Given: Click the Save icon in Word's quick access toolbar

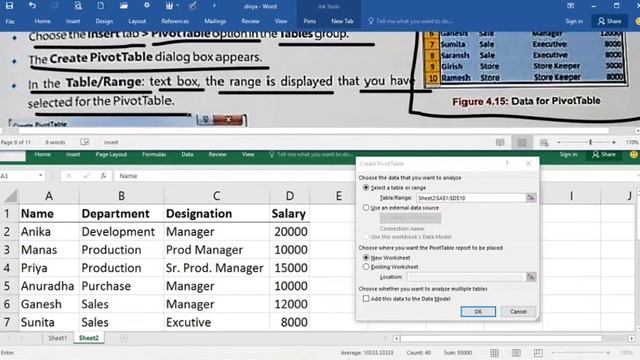Looking at the screenshot, I should pos(9,6).
